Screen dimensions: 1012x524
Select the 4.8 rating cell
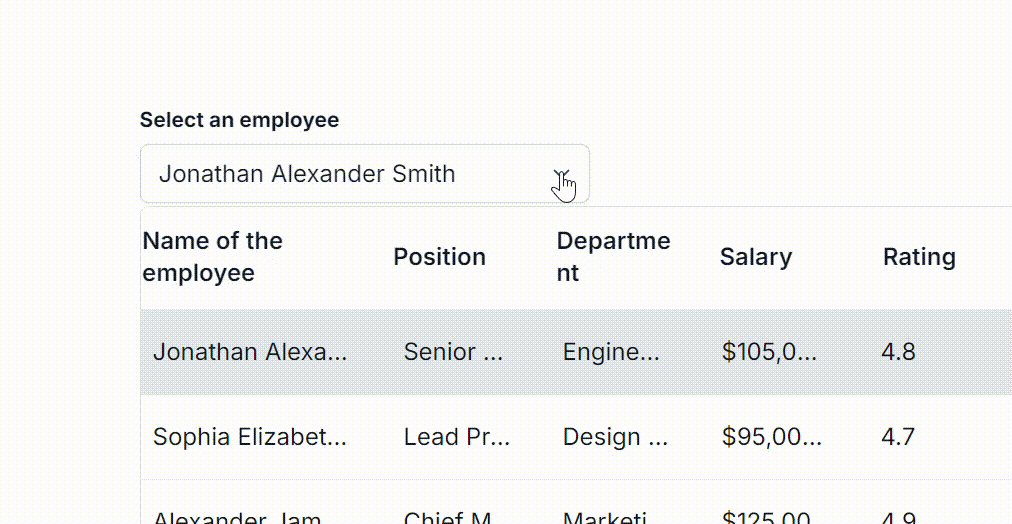coord(898,352)
